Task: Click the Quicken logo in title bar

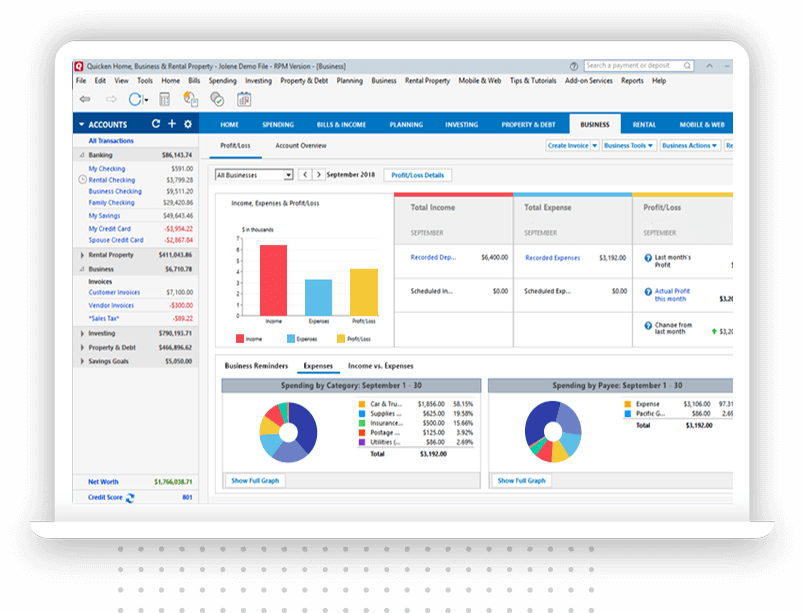Action: pyautogui.click(x=78, y=66)
